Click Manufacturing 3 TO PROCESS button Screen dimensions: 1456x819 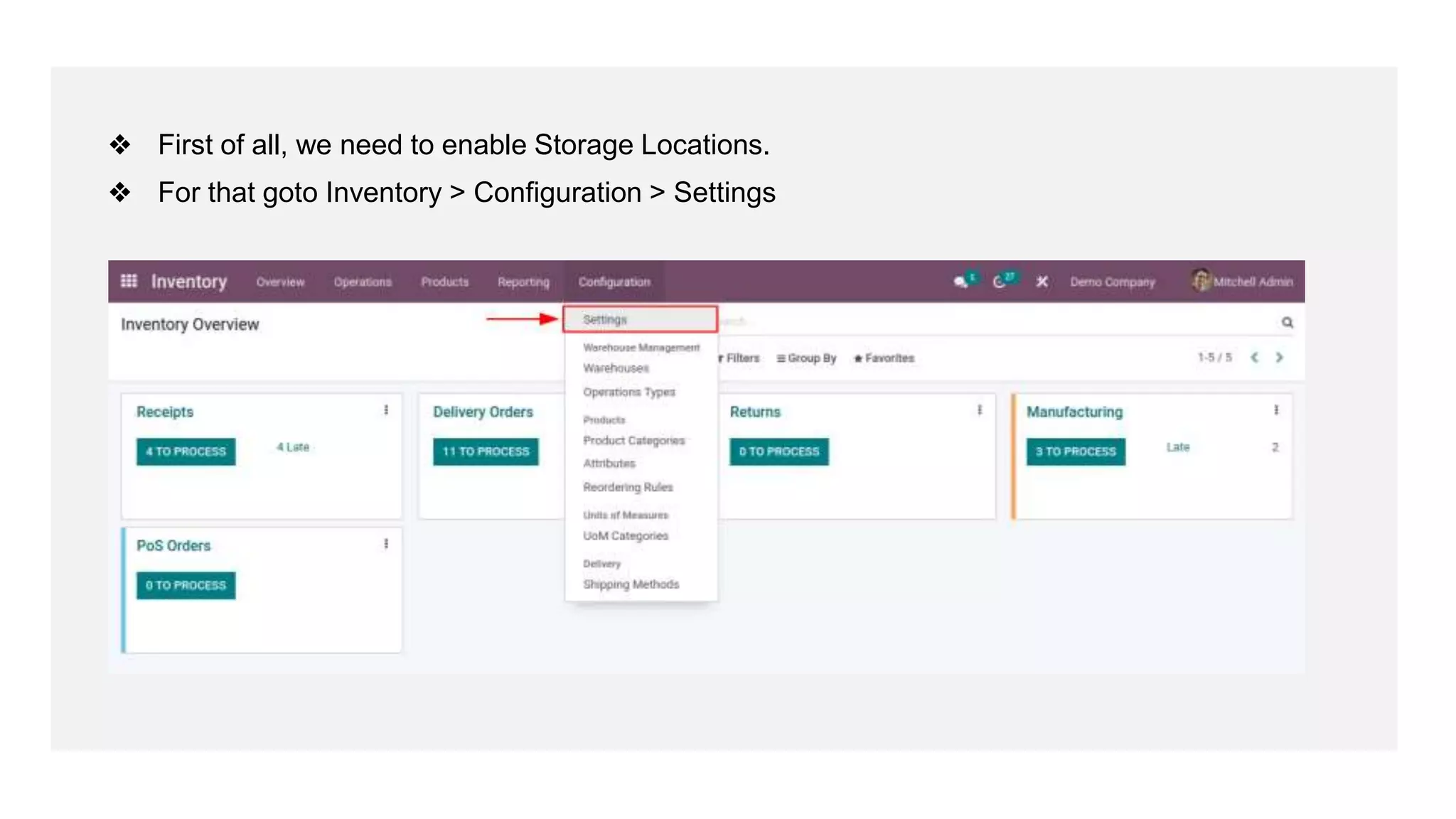click(x=1076, y=451)
